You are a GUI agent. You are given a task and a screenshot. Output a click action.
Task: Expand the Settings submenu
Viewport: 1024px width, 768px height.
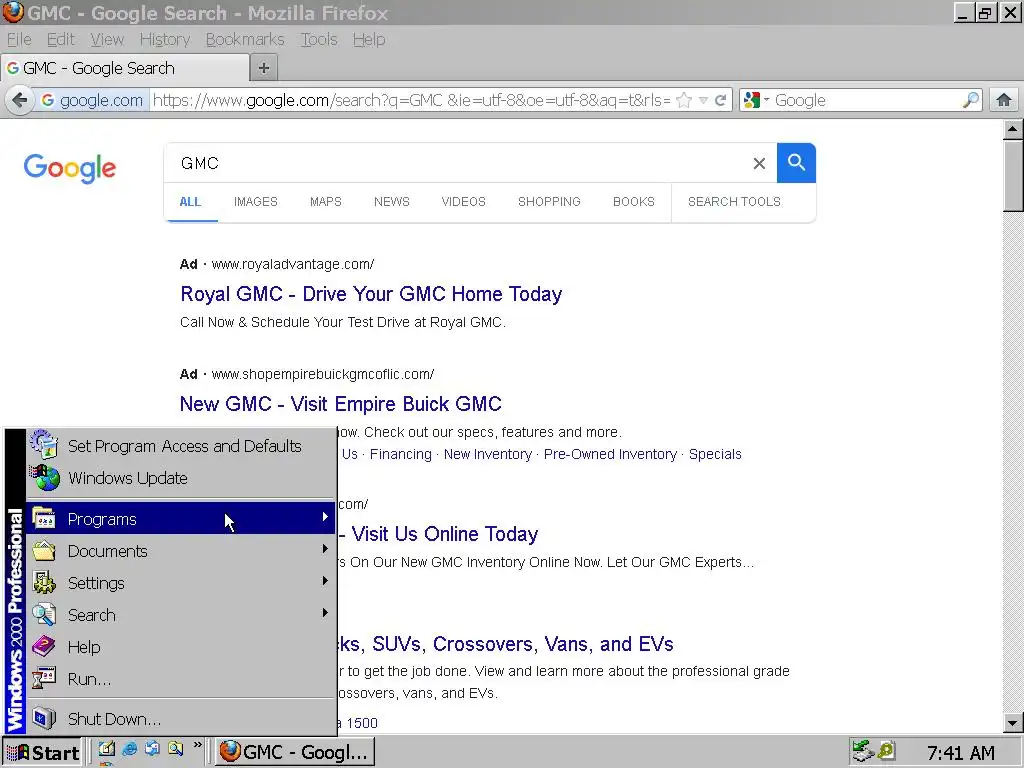[181, 583]
